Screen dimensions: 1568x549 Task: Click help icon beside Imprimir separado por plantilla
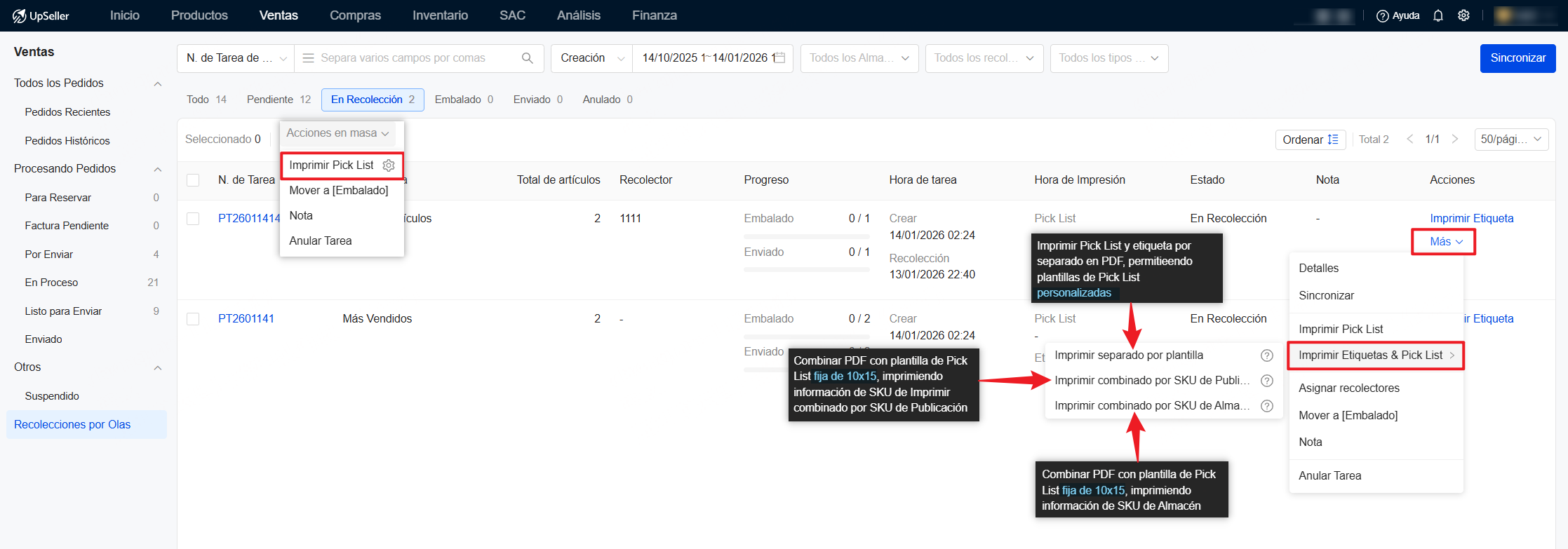coord(1267,355)
